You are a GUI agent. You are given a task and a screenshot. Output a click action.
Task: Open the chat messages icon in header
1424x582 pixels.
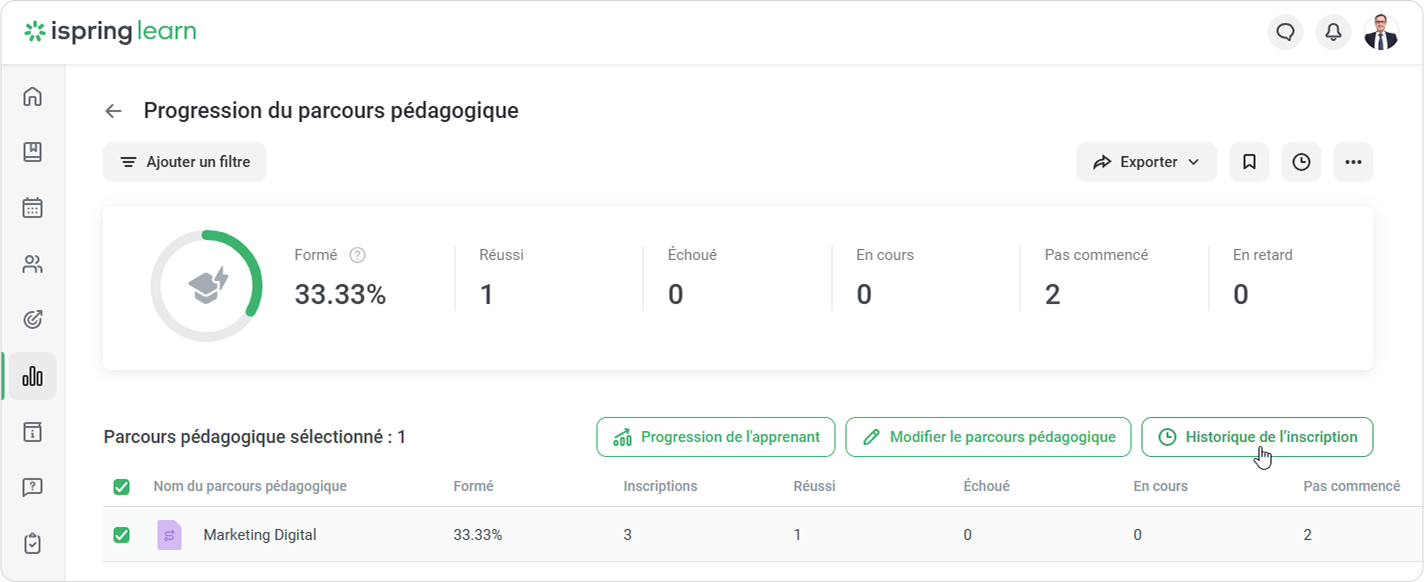1285,32
